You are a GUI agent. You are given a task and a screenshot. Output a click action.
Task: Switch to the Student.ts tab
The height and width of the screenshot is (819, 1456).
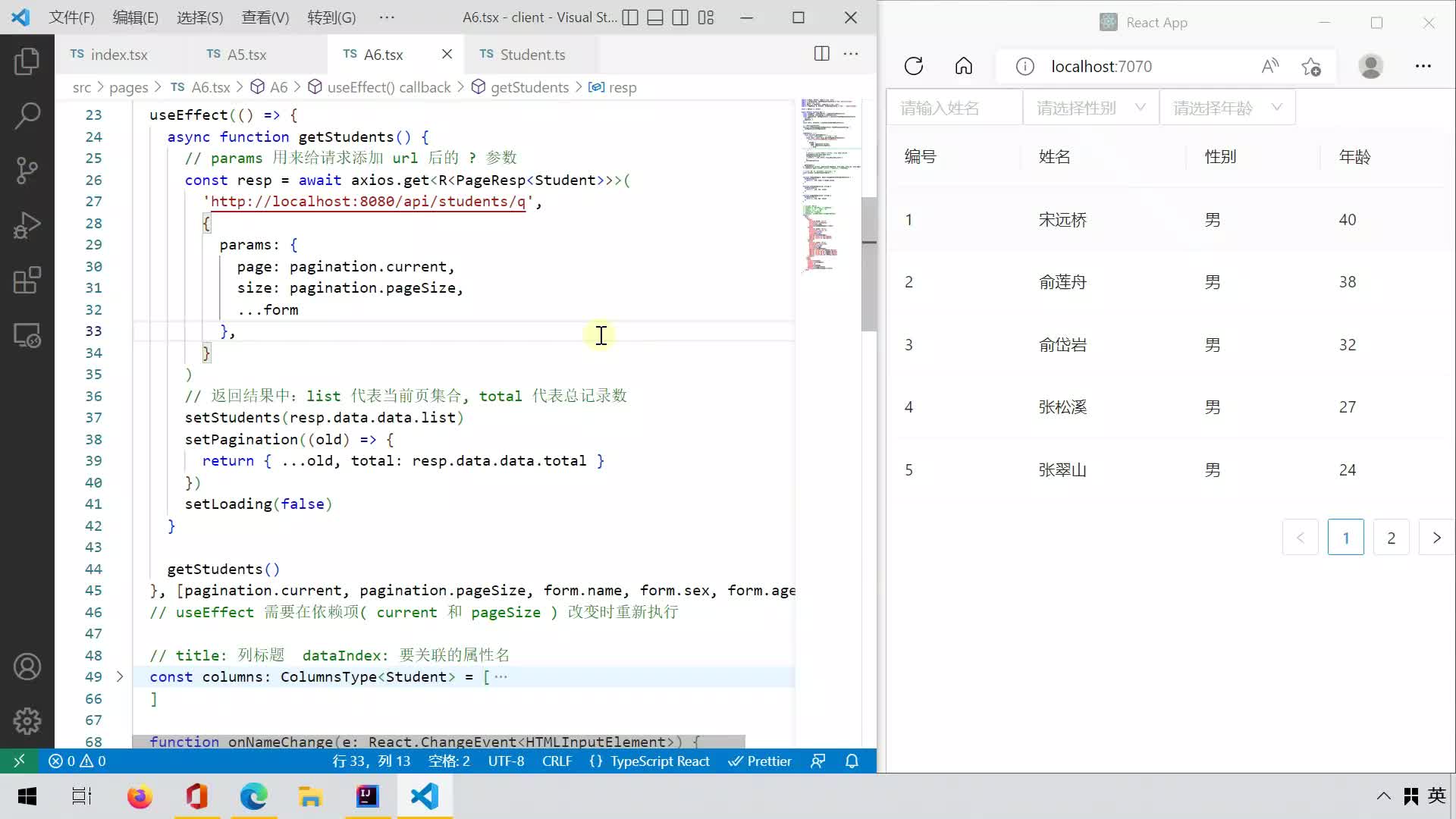tap(532, 54)
